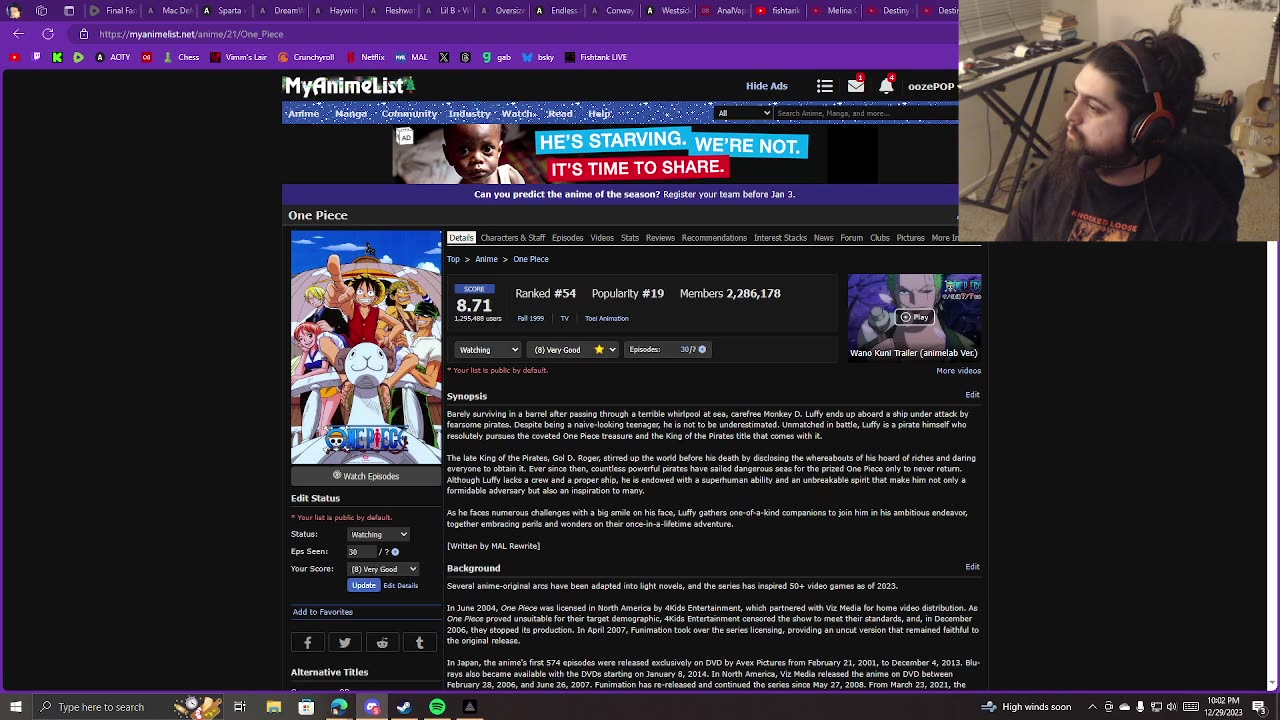Open the search category All dropdown
1280x720 pixels.
[744, 113]
